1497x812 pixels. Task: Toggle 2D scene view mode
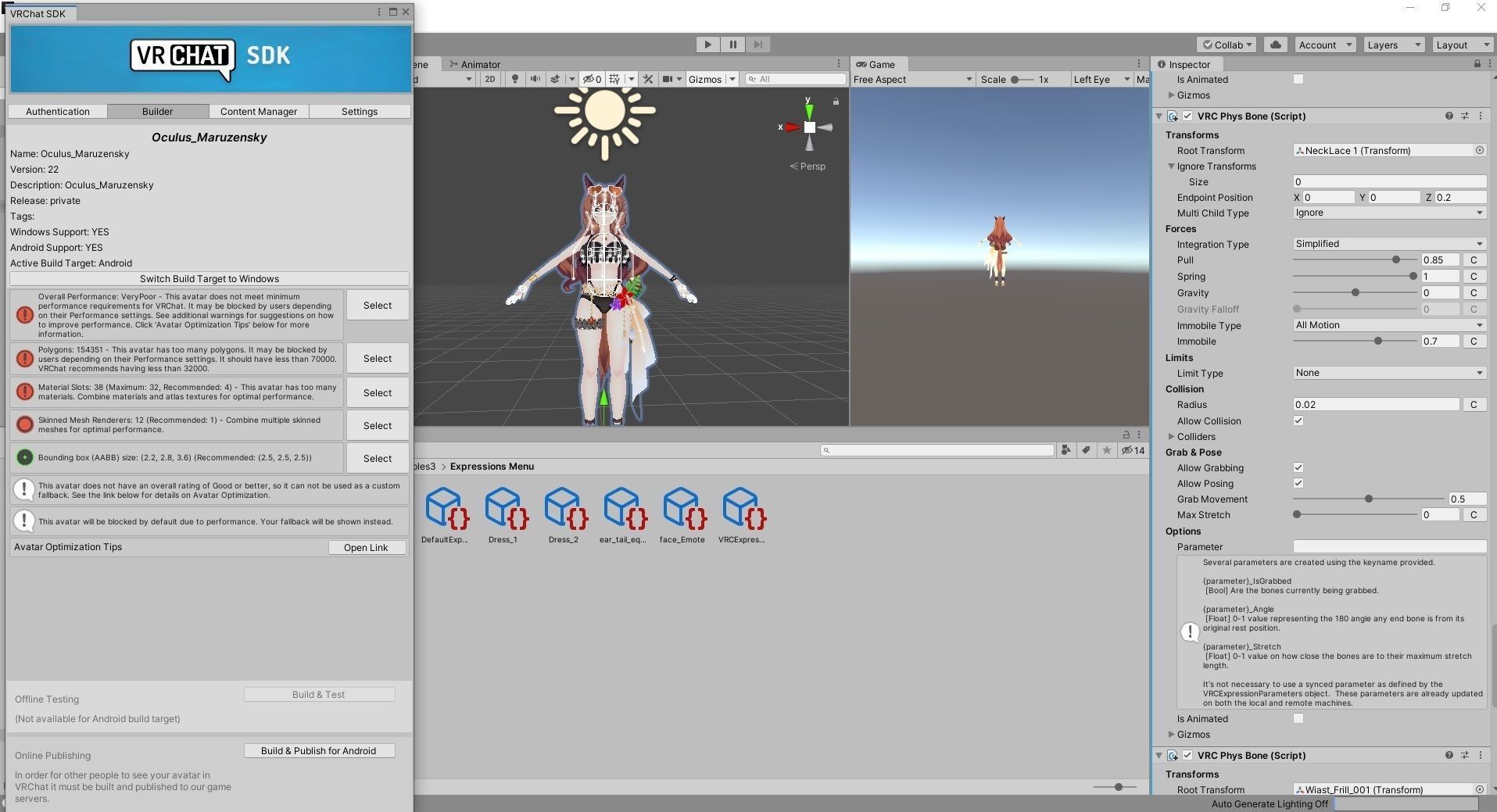click(x=490, y=79)
